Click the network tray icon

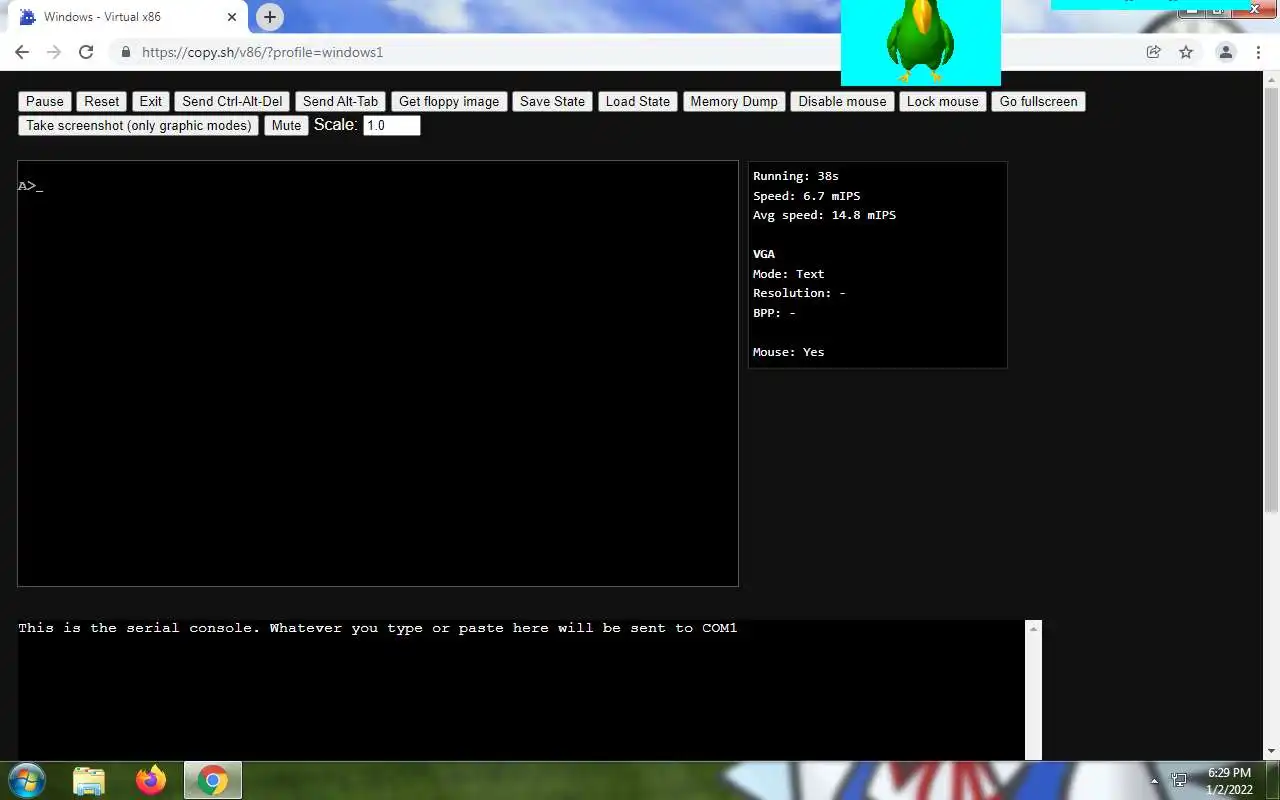[x=1180, y=780]
